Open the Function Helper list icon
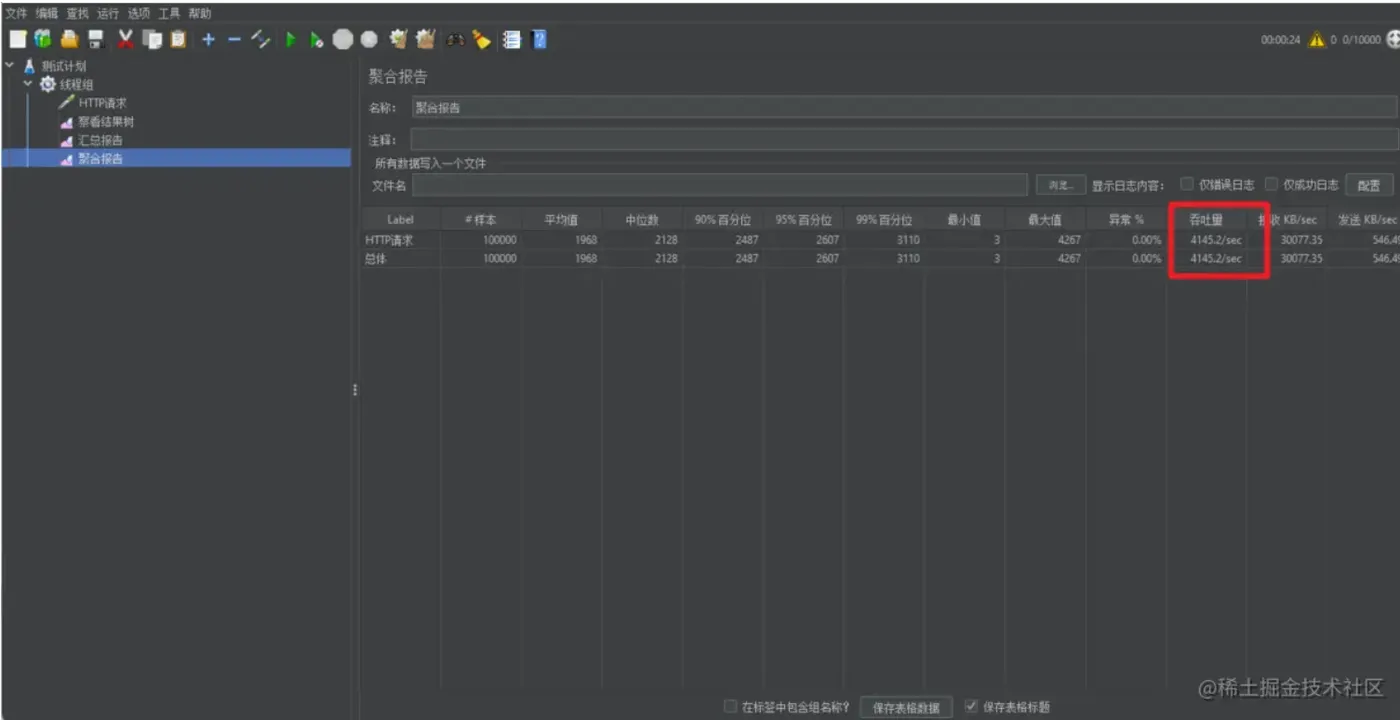 point(512,39)
